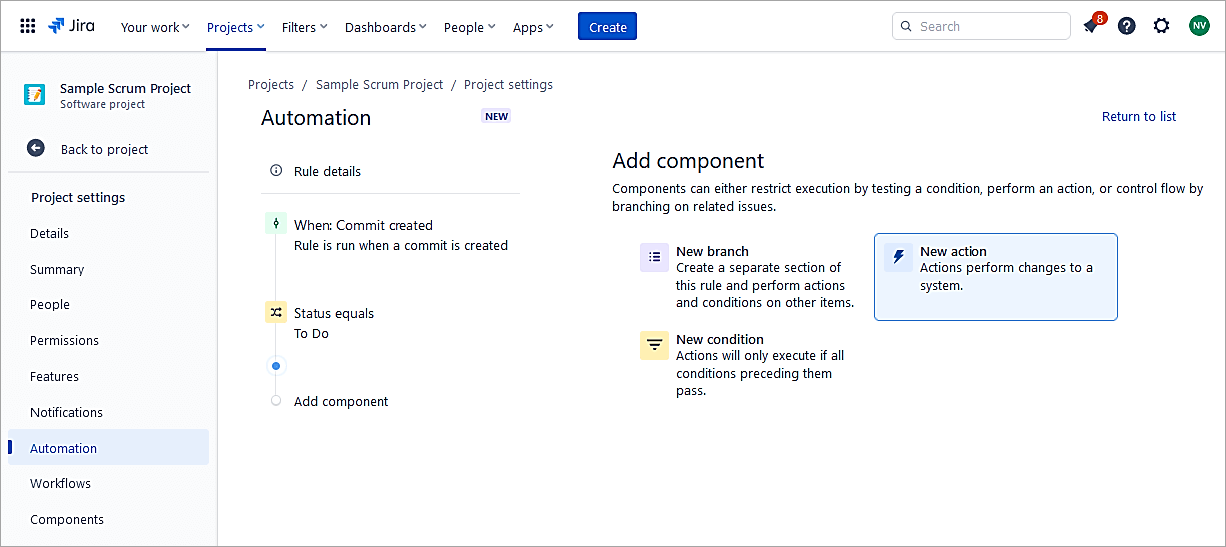
Task: Open the NV user profile avatar
Action: [1198, 27]
